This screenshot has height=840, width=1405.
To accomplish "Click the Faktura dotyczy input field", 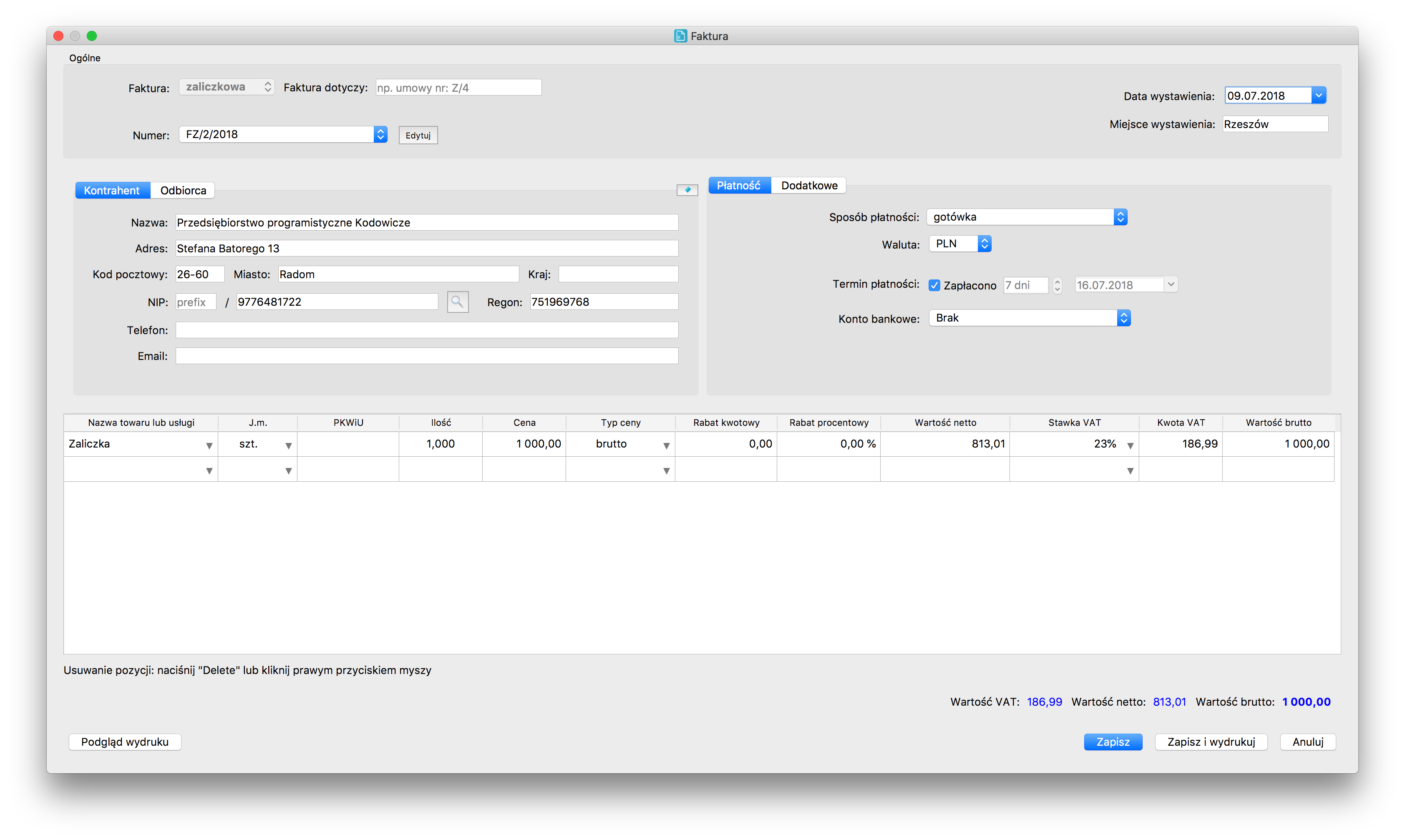I will [x=458, y=88].
